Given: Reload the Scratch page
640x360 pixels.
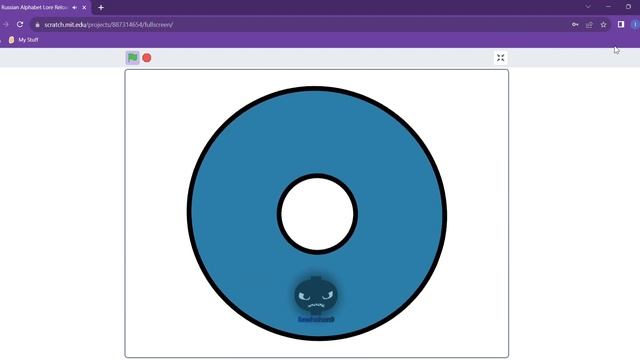Looking at the screenshot, I should point(20,24).
